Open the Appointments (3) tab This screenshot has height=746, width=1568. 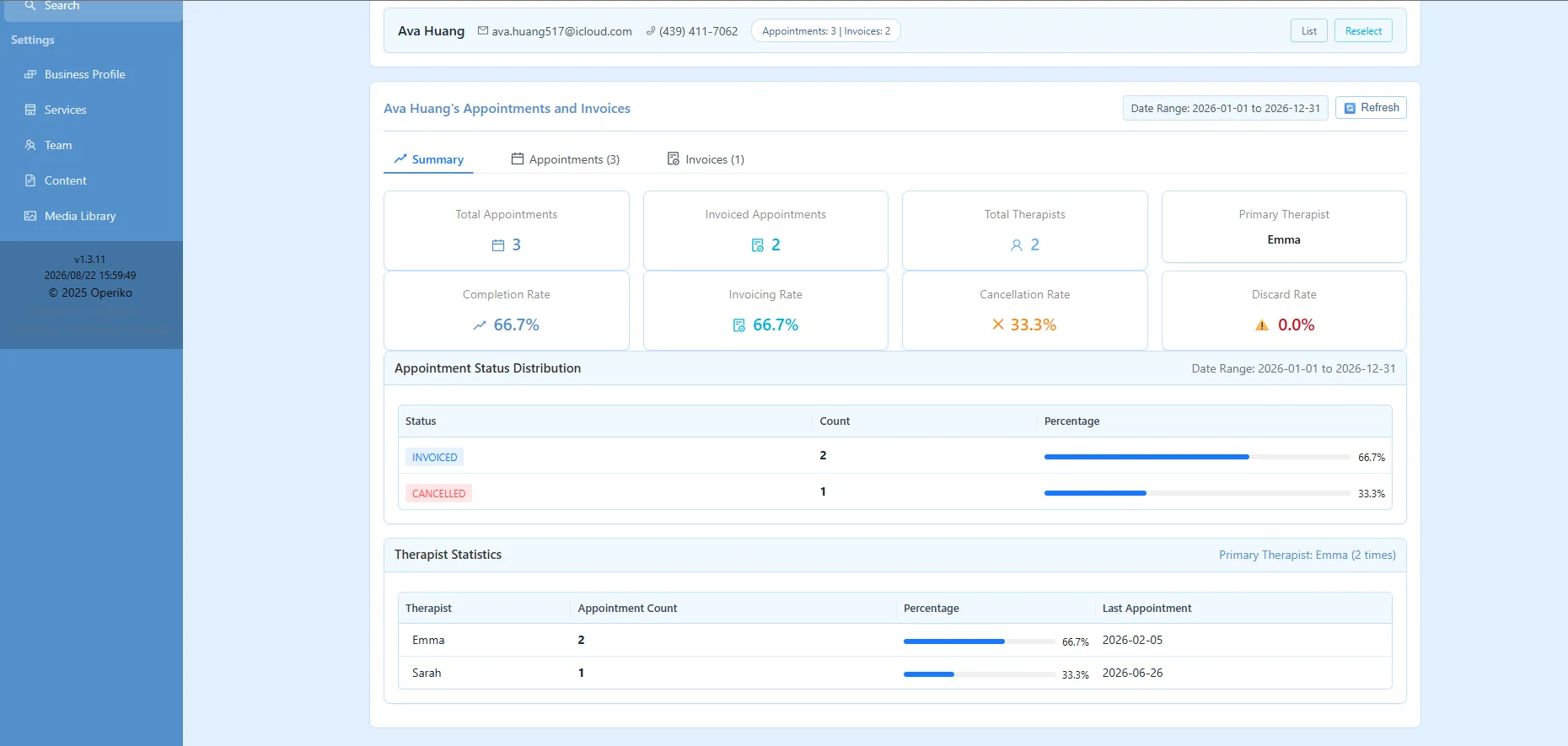click(566, 159)
